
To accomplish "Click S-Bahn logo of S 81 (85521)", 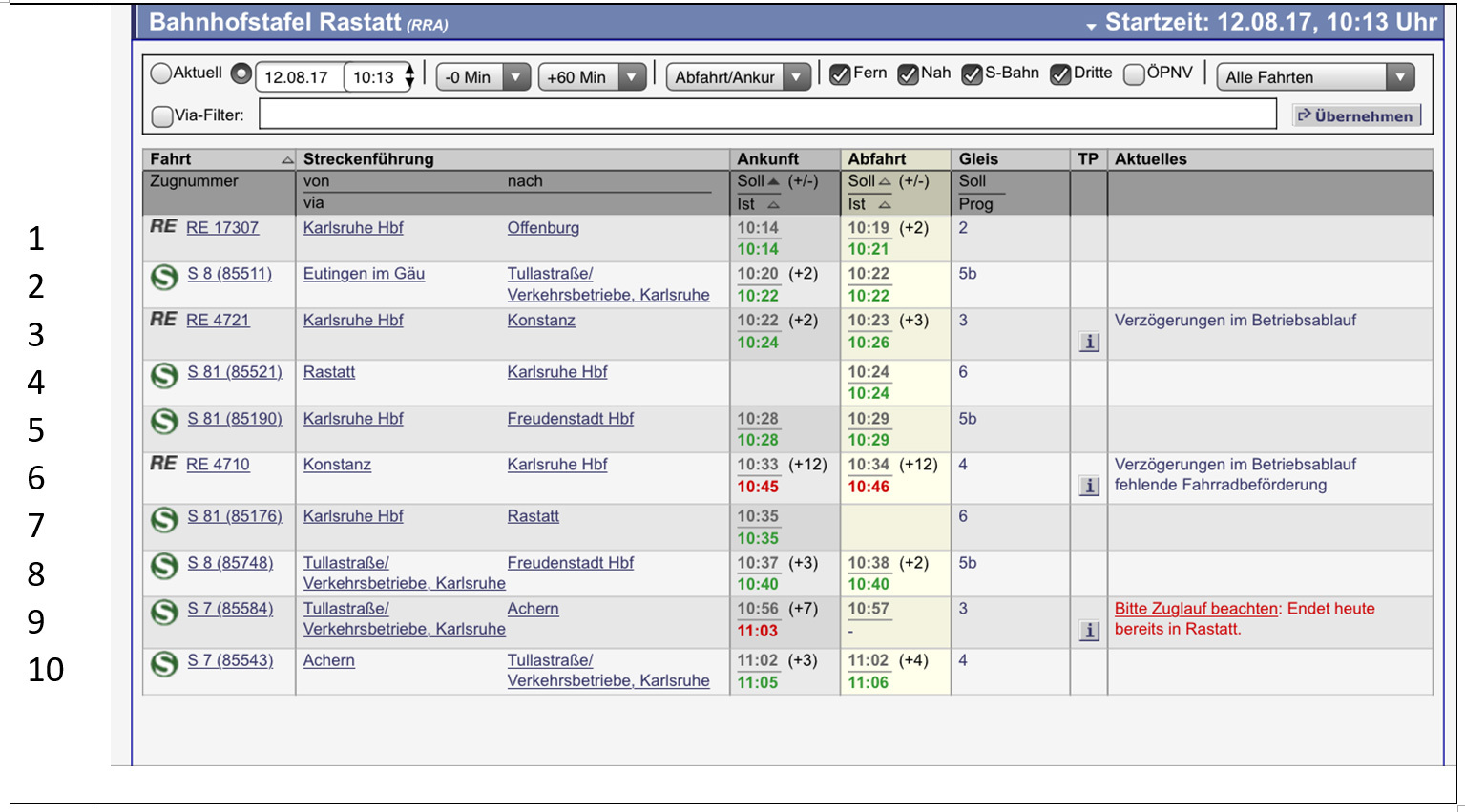I will pos(164,375).
